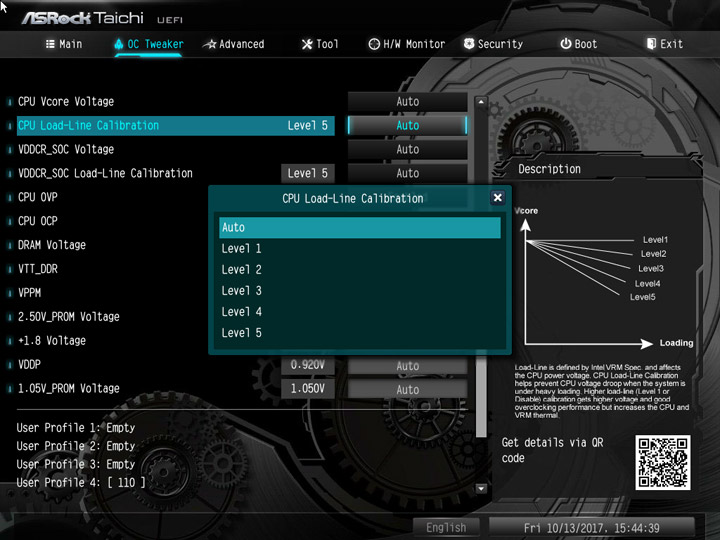
Task: Select Auto in the popup list
Action: point(360,227)
